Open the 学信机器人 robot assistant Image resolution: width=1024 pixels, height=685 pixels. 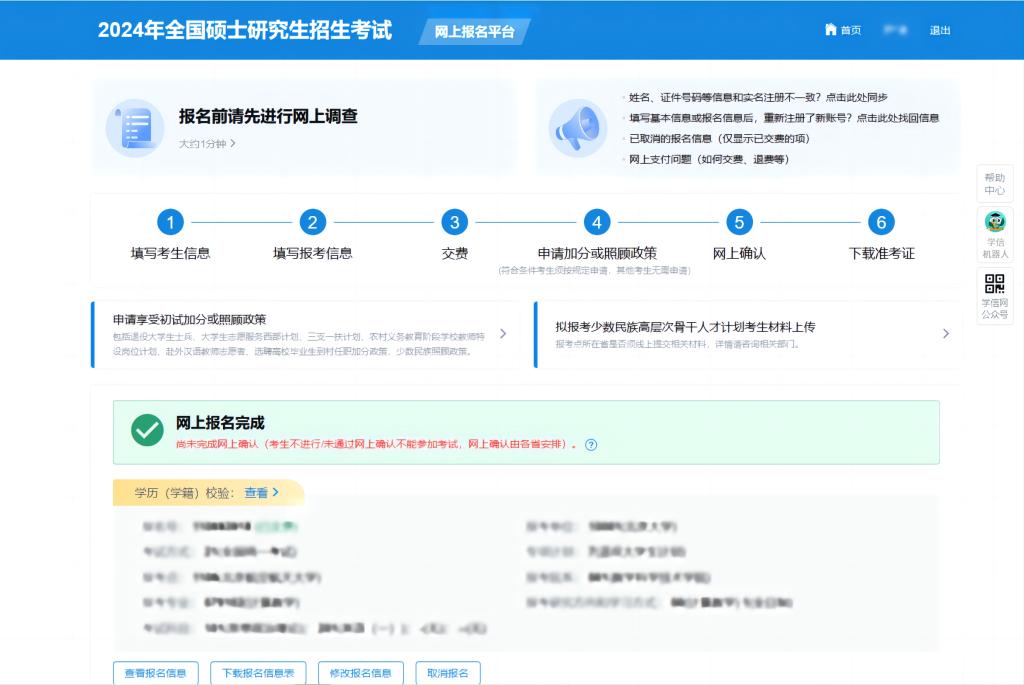point(994,222)
